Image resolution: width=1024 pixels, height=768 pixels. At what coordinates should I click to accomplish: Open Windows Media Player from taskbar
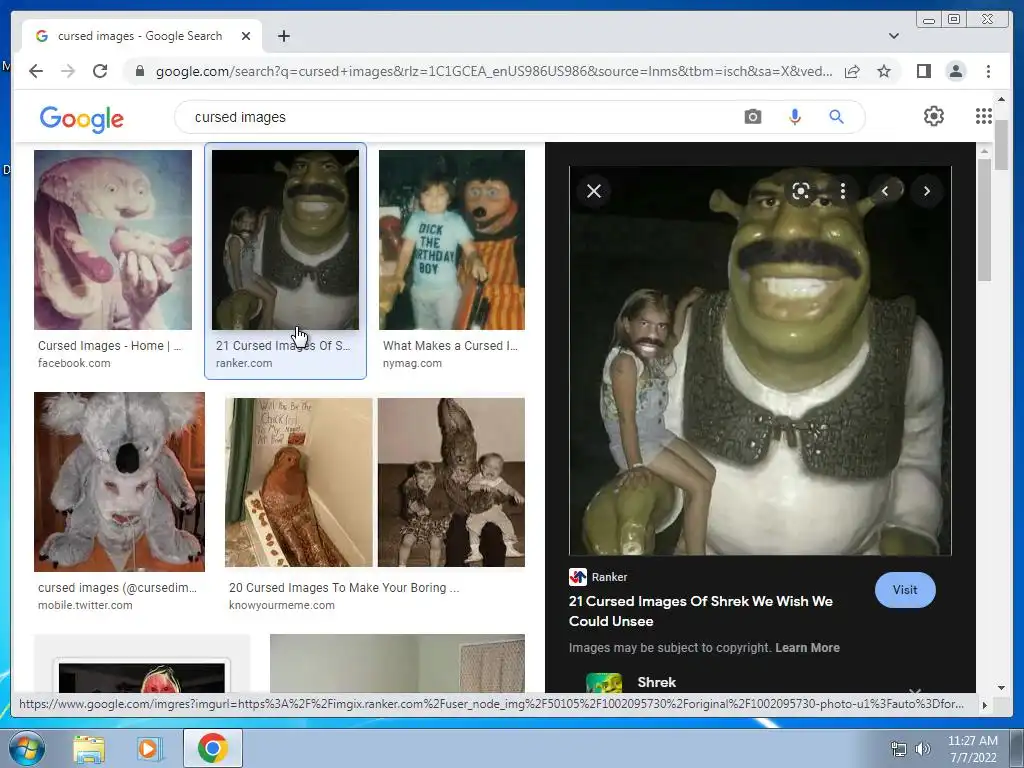(x=150, y=748)
